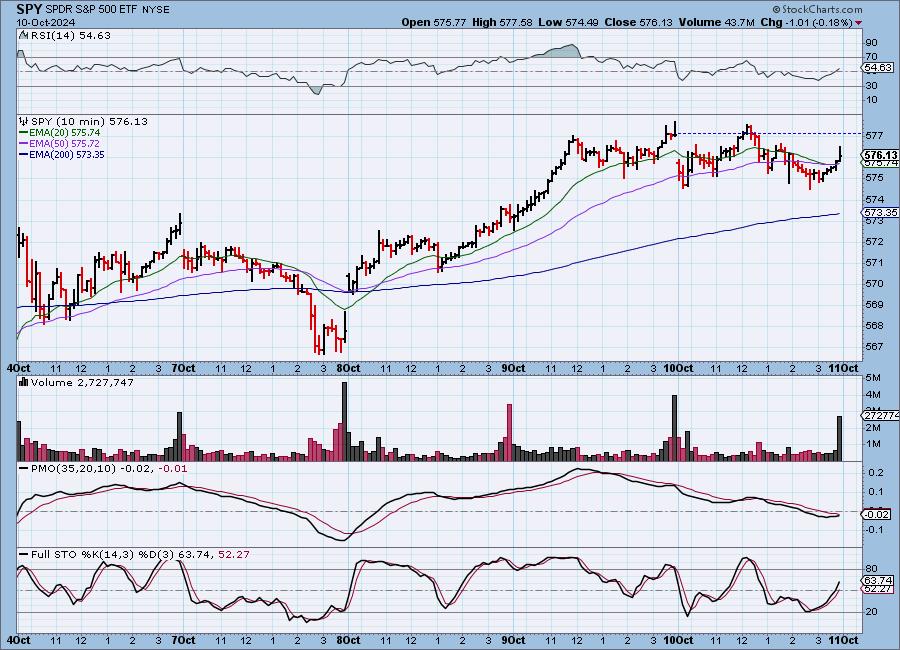Click the NYSE exchange label
Screen dimensions: 900x650
[154, 10]
